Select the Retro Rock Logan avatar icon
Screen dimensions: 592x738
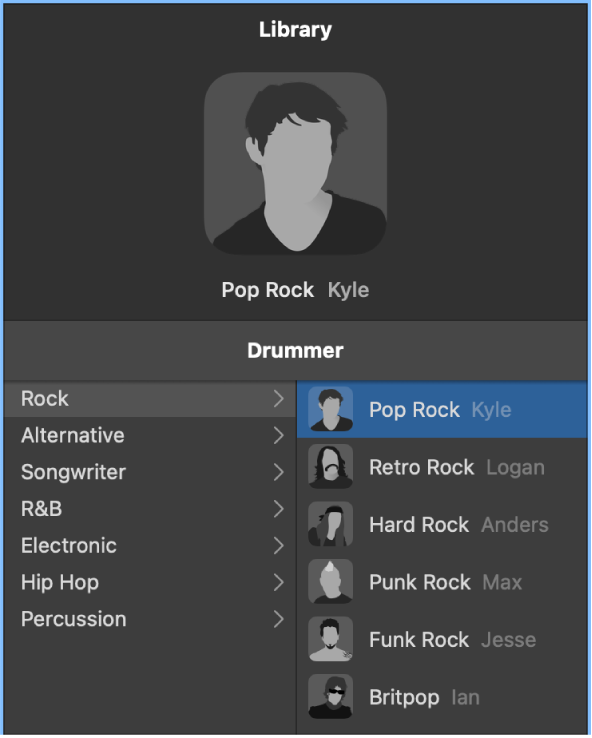[x=330, y=467]
